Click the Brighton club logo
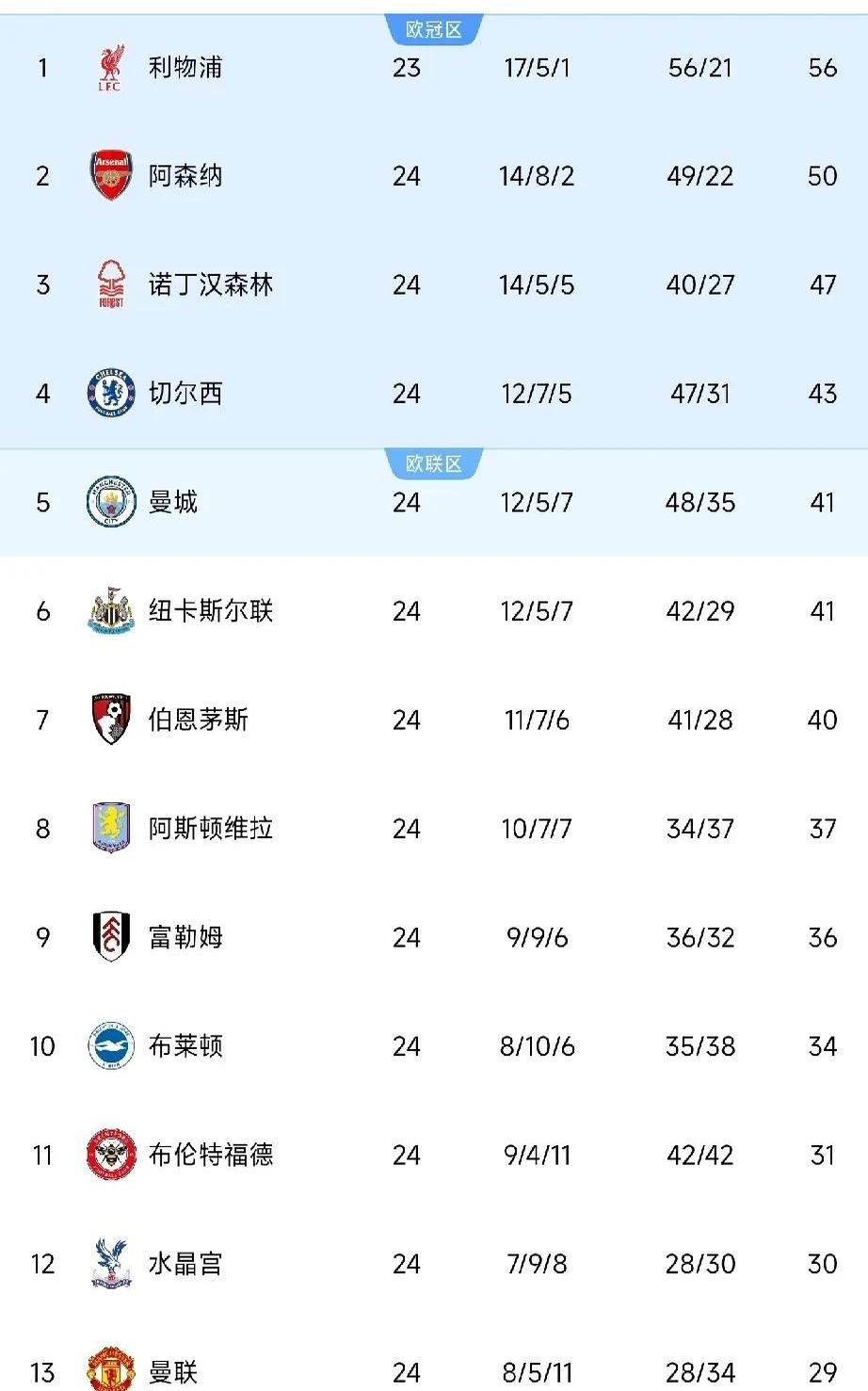The width and height of the screenshot is (868, 1391). (x=110, y=1046)
